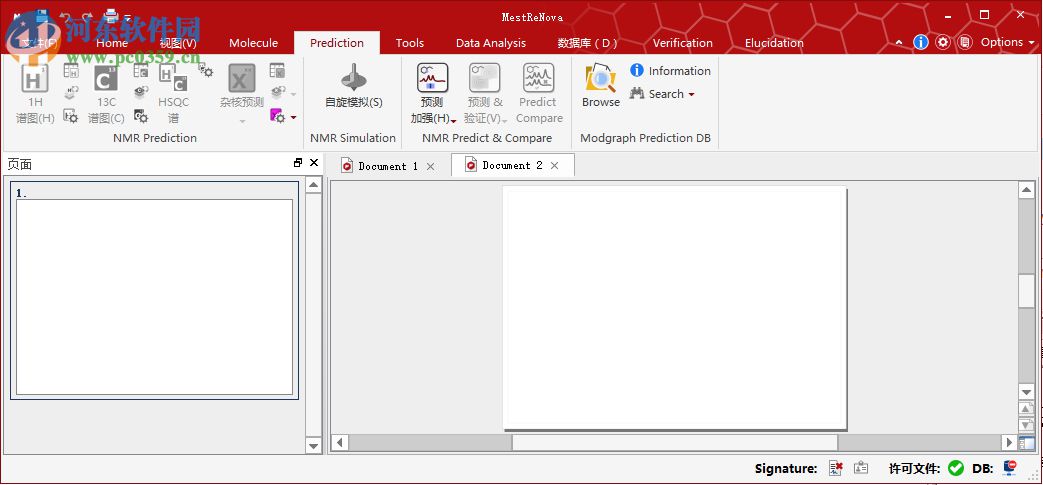Viewport: 1043px width, 485px height.
Task: Run the 13C spectrum prediction
Action: (106, 93)
